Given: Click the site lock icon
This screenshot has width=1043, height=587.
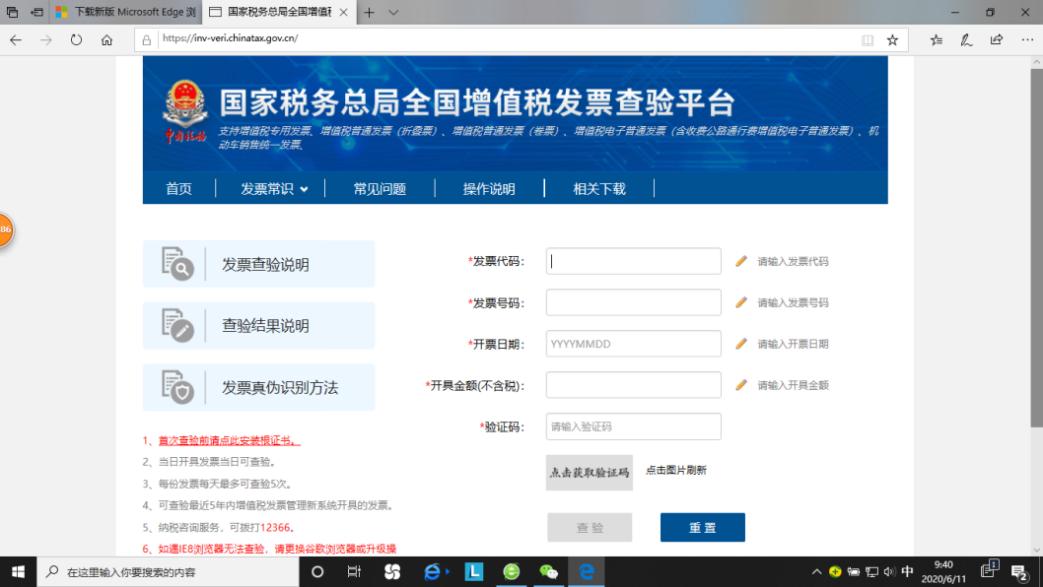Looking at the screenshot, I should coord(146,40).
